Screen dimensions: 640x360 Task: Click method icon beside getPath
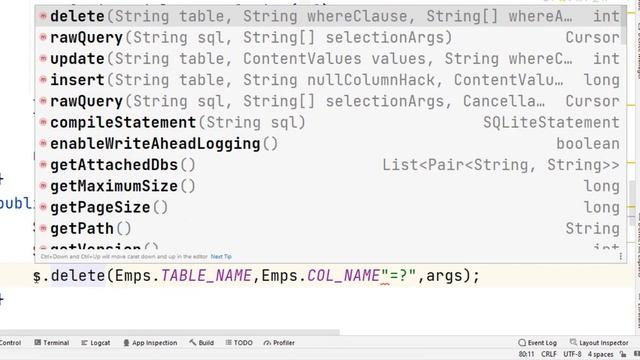(43, 228)
